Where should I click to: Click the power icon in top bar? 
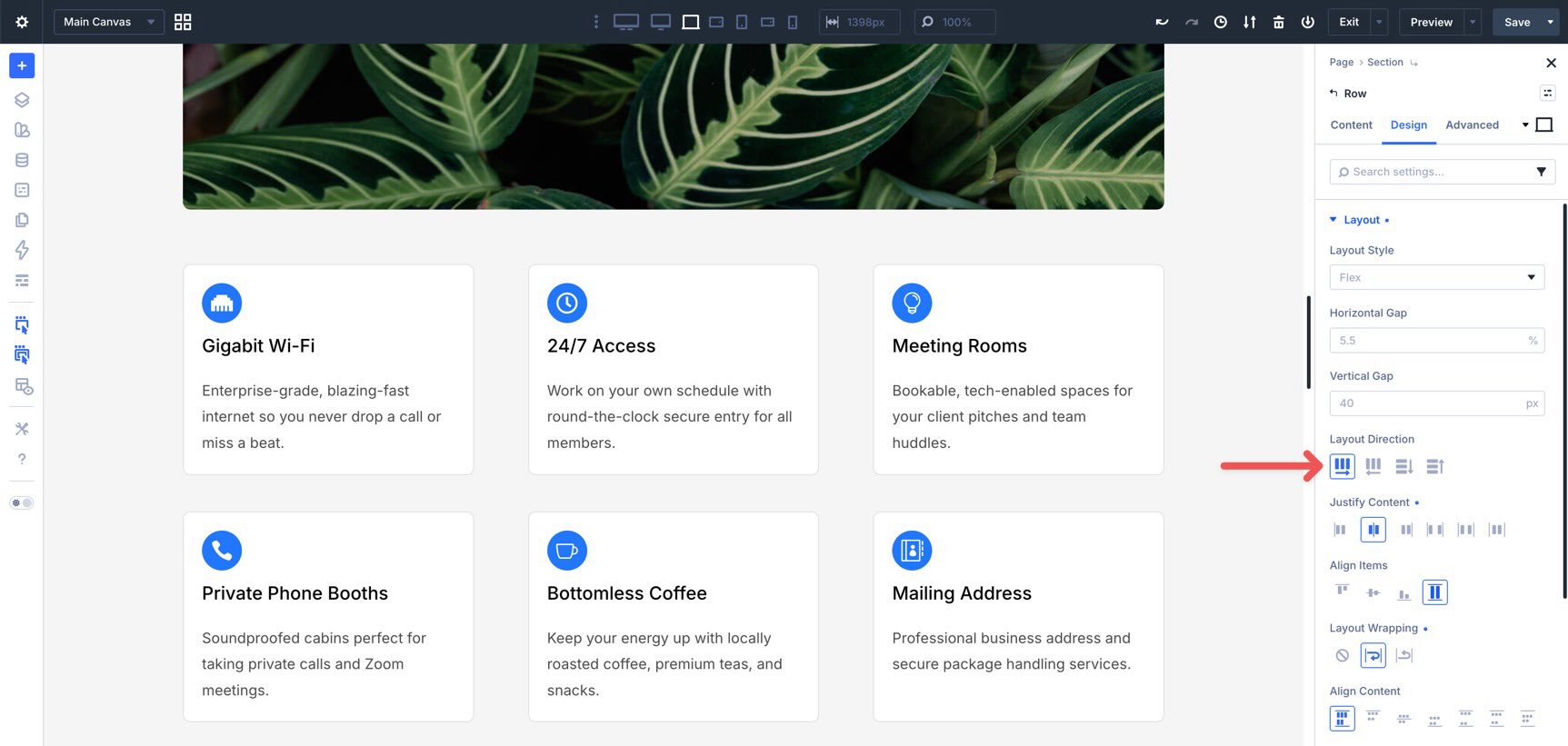(1308, 22)
